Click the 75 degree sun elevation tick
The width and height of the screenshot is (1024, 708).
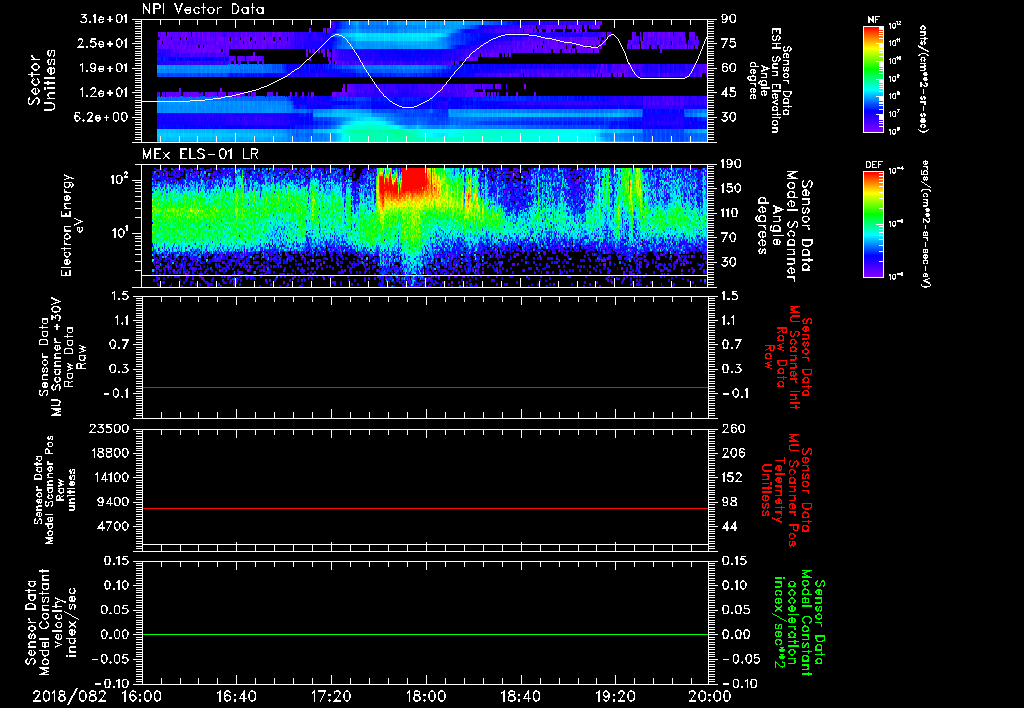point(729,43)
